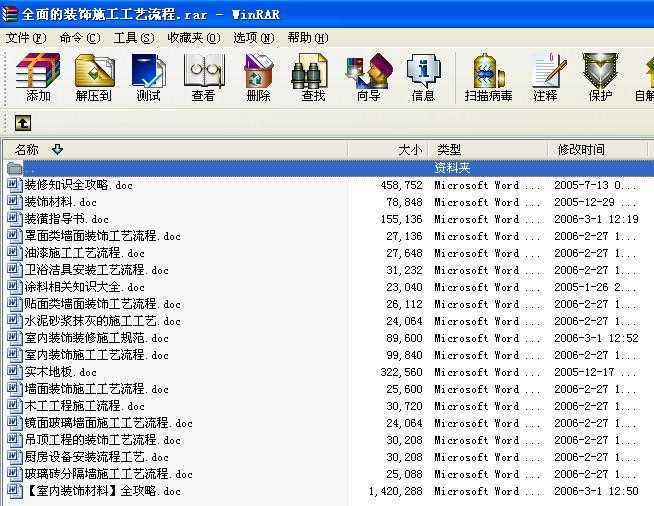Go up one folder level button

tap(23, 123)
